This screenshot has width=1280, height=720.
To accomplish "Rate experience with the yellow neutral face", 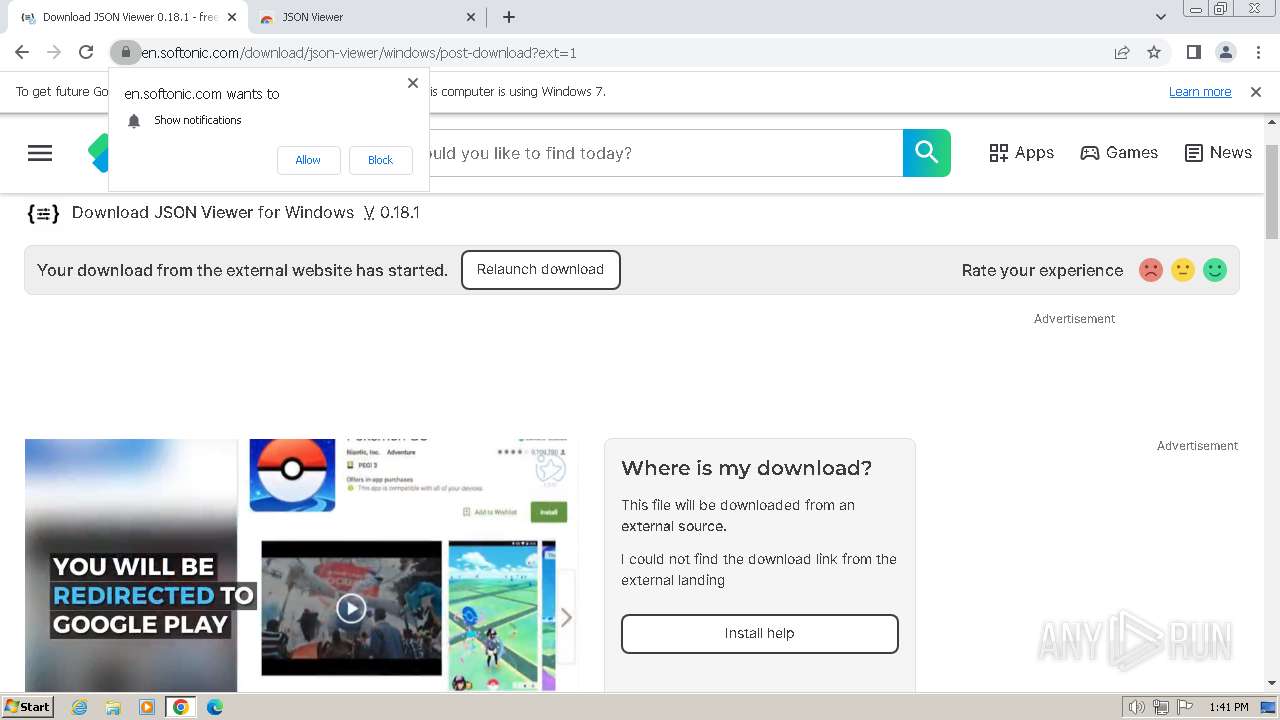I will coord(1183,270).
